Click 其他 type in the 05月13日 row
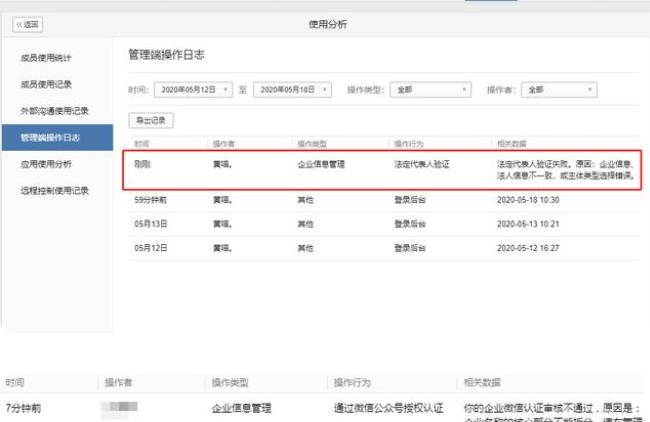 tap(305, 224)
